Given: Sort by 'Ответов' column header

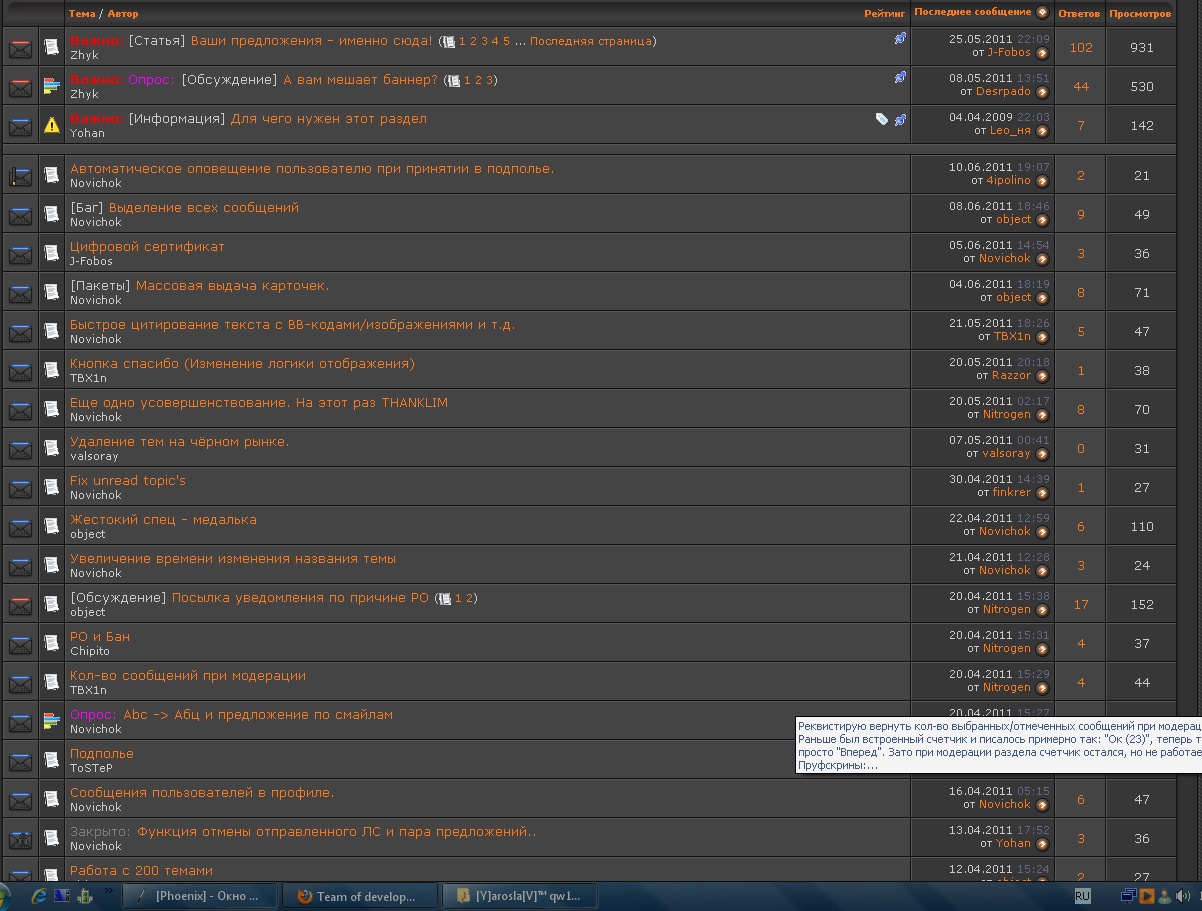Looking at the screenshot, I should click(x=1078, y=14).
